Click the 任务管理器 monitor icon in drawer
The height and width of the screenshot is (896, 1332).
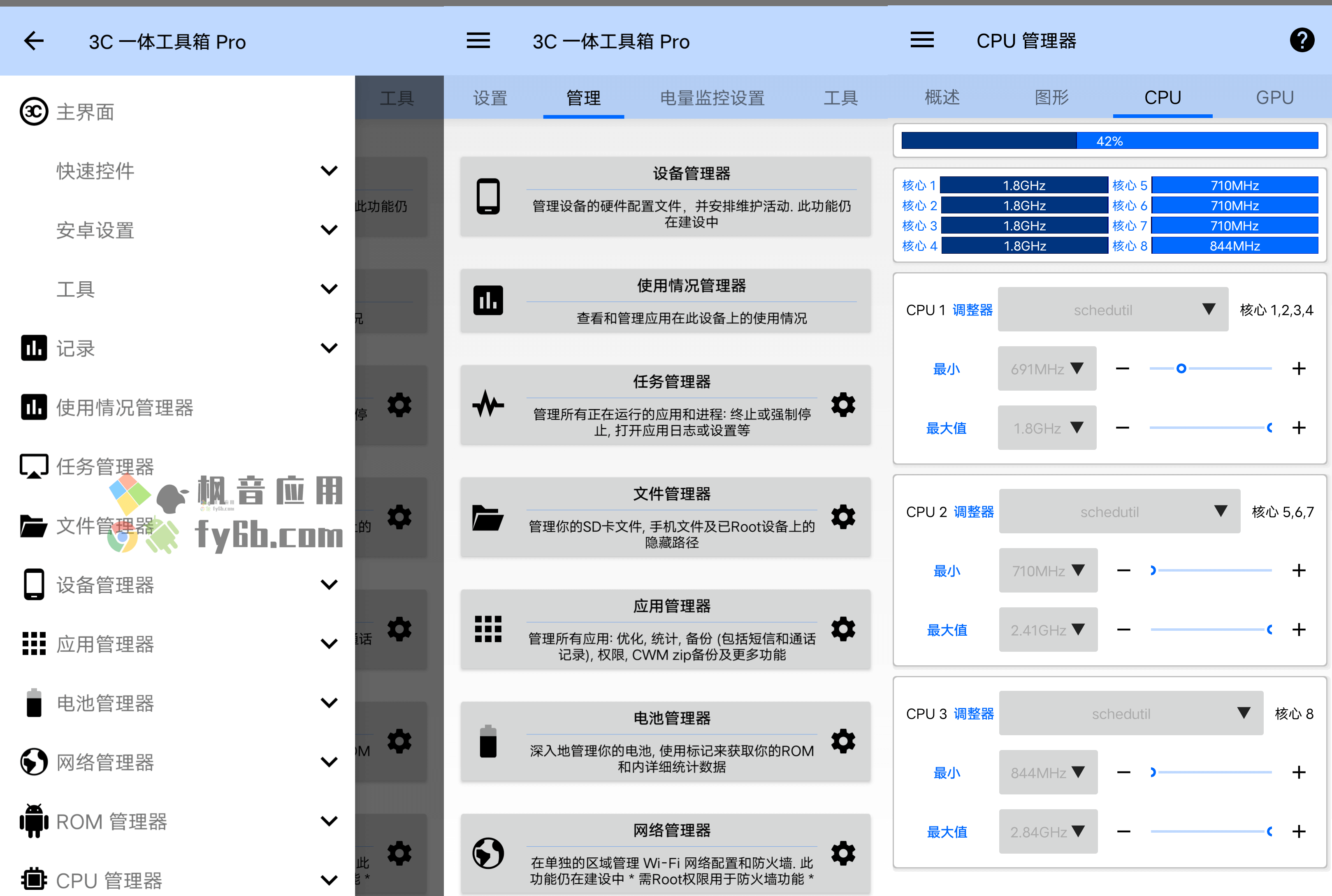tap(34, 466)
